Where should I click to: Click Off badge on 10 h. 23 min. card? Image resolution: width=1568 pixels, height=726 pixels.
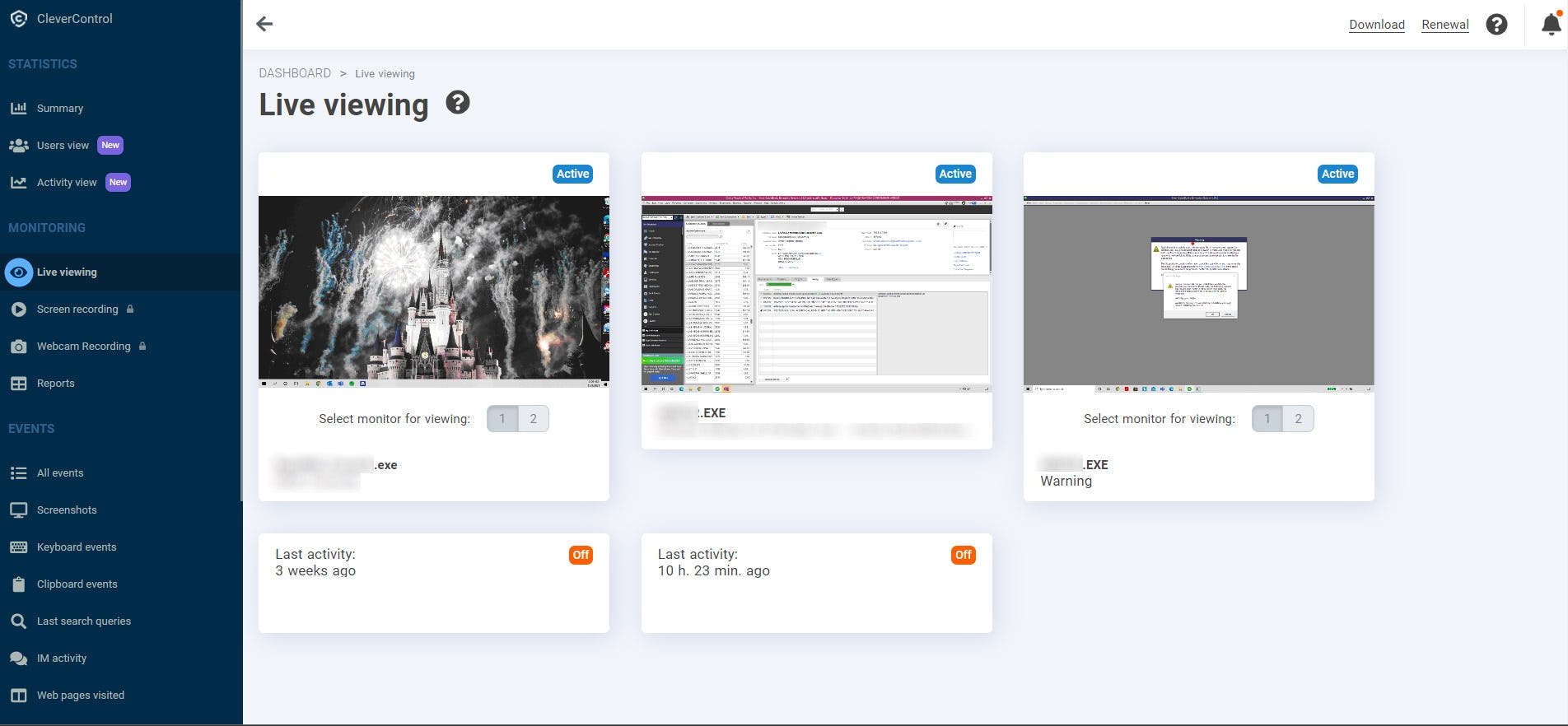click(x=964, y=555)
